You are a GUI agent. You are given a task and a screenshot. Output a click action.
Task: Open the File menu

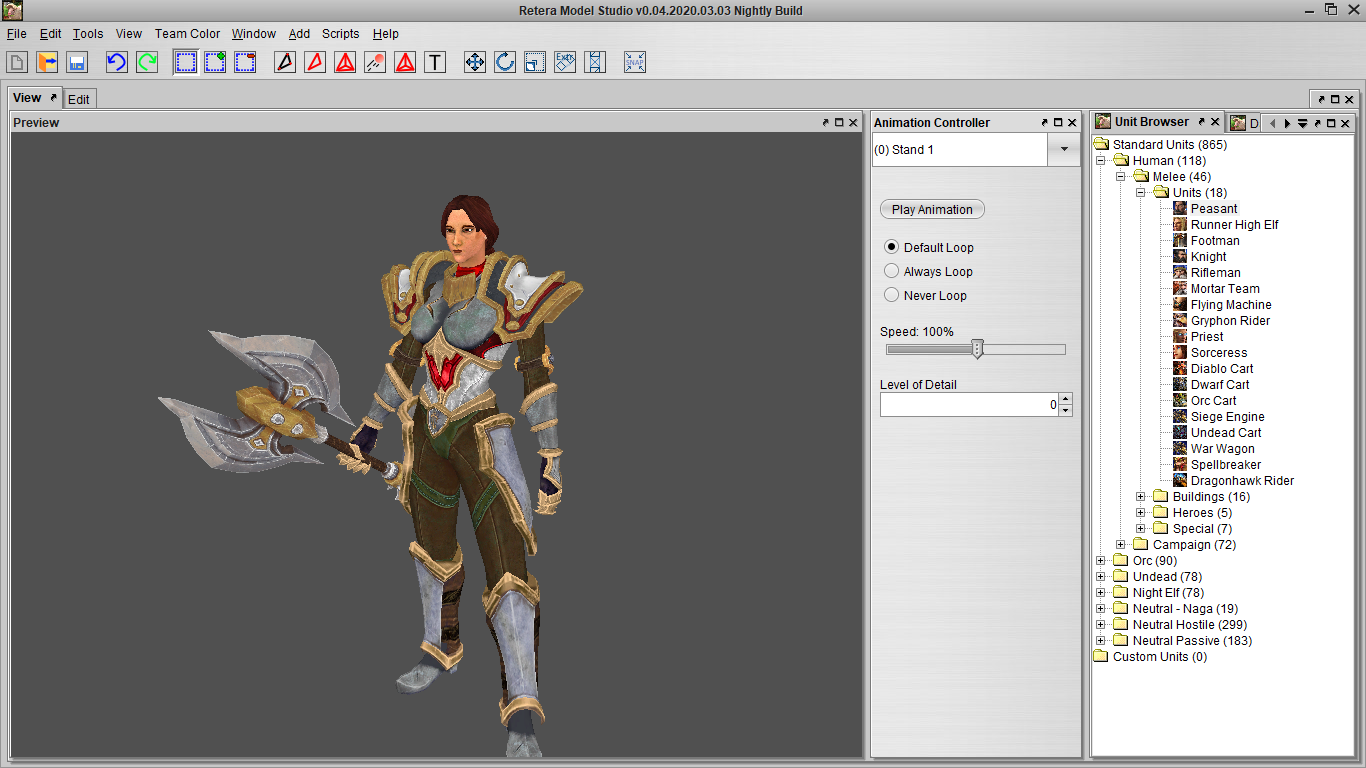click(16, 33)
